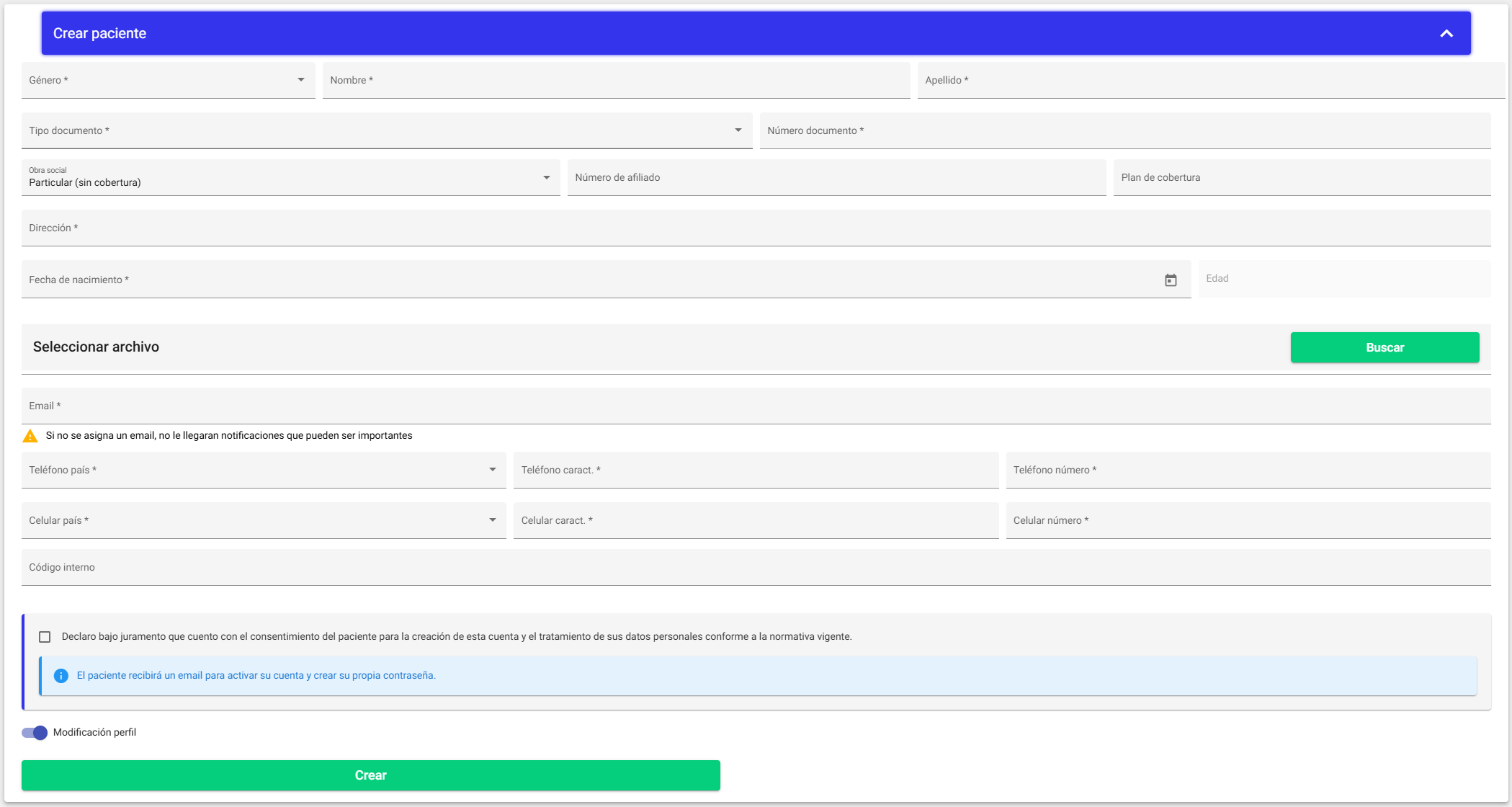Collapse the Crear paciente panel chevron
This screenshot has height=807, width=1512.
coord(1446,33)
